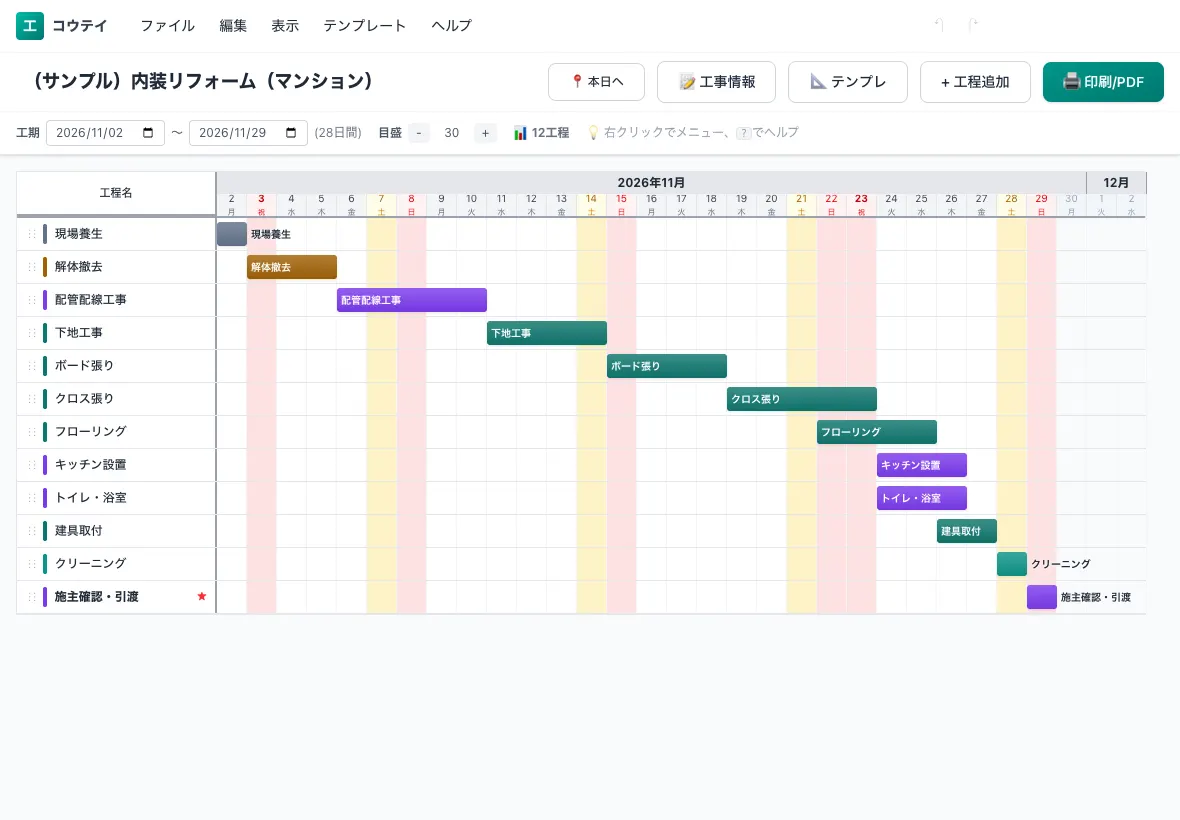Screen dimensions: 1180x820
Task: Select the キッチン設置 Gantt bar
Action: [x=922, y=465]
